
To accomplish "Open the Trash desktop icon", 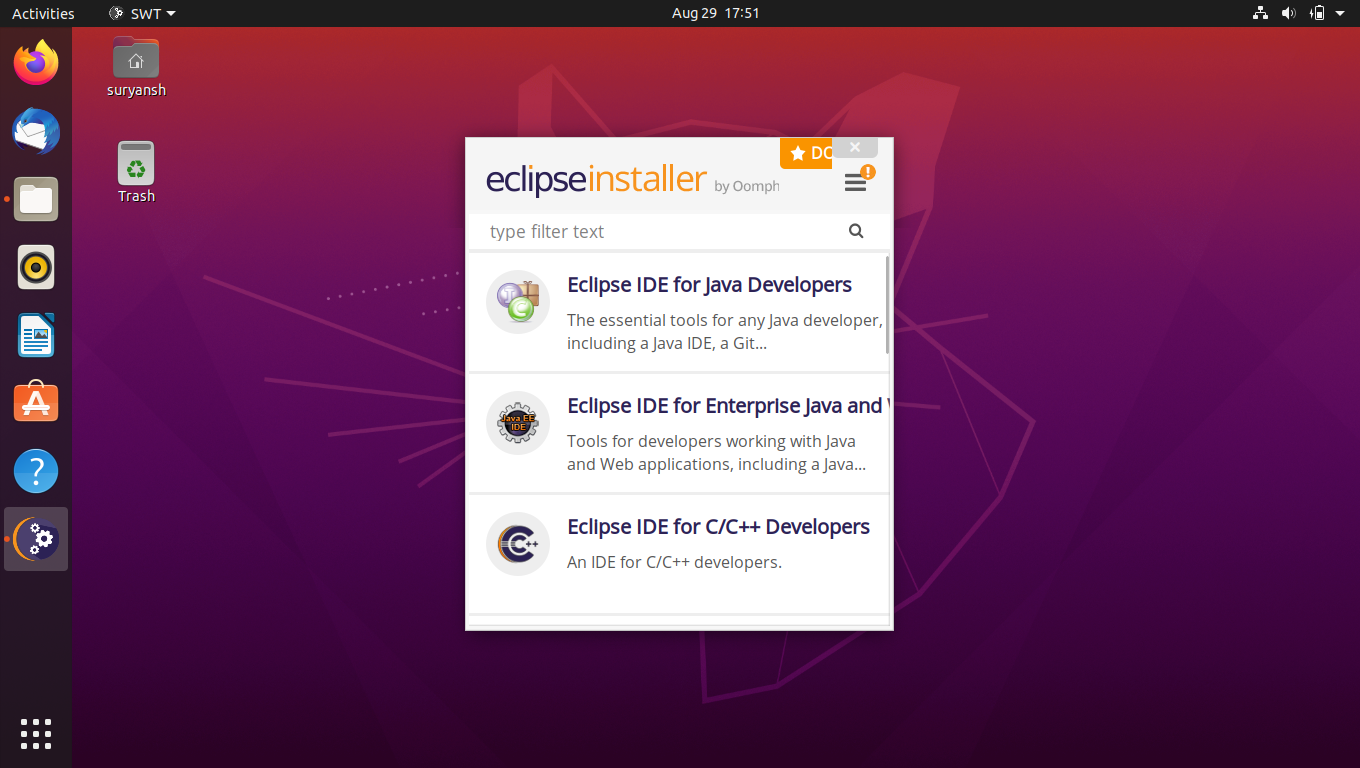I will click(x=136, y=172).
